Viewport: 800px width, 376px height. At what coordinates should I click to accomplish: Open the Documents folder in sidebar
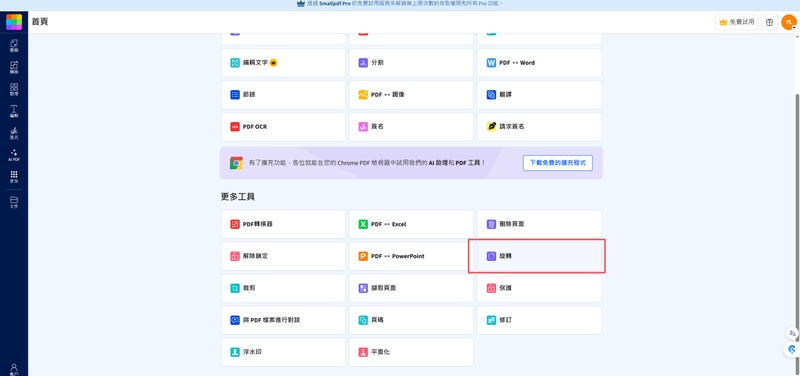pos(14,202)
